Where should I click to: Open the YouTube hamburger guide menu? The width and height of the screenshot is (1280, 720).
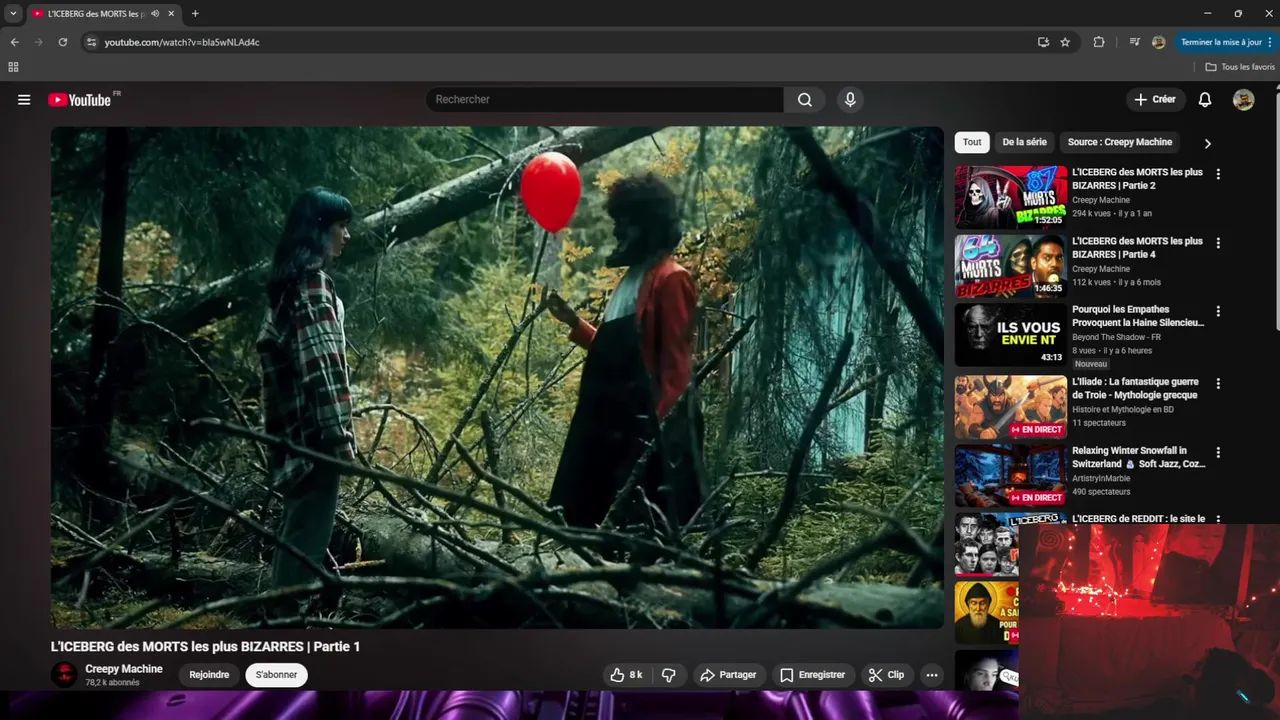tap(24, 100)
